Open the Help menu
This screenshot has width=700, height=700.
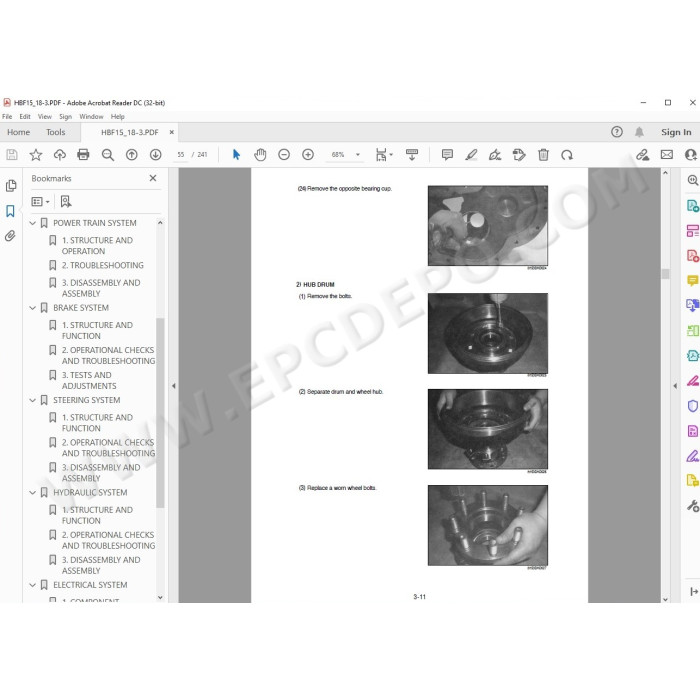118,117
